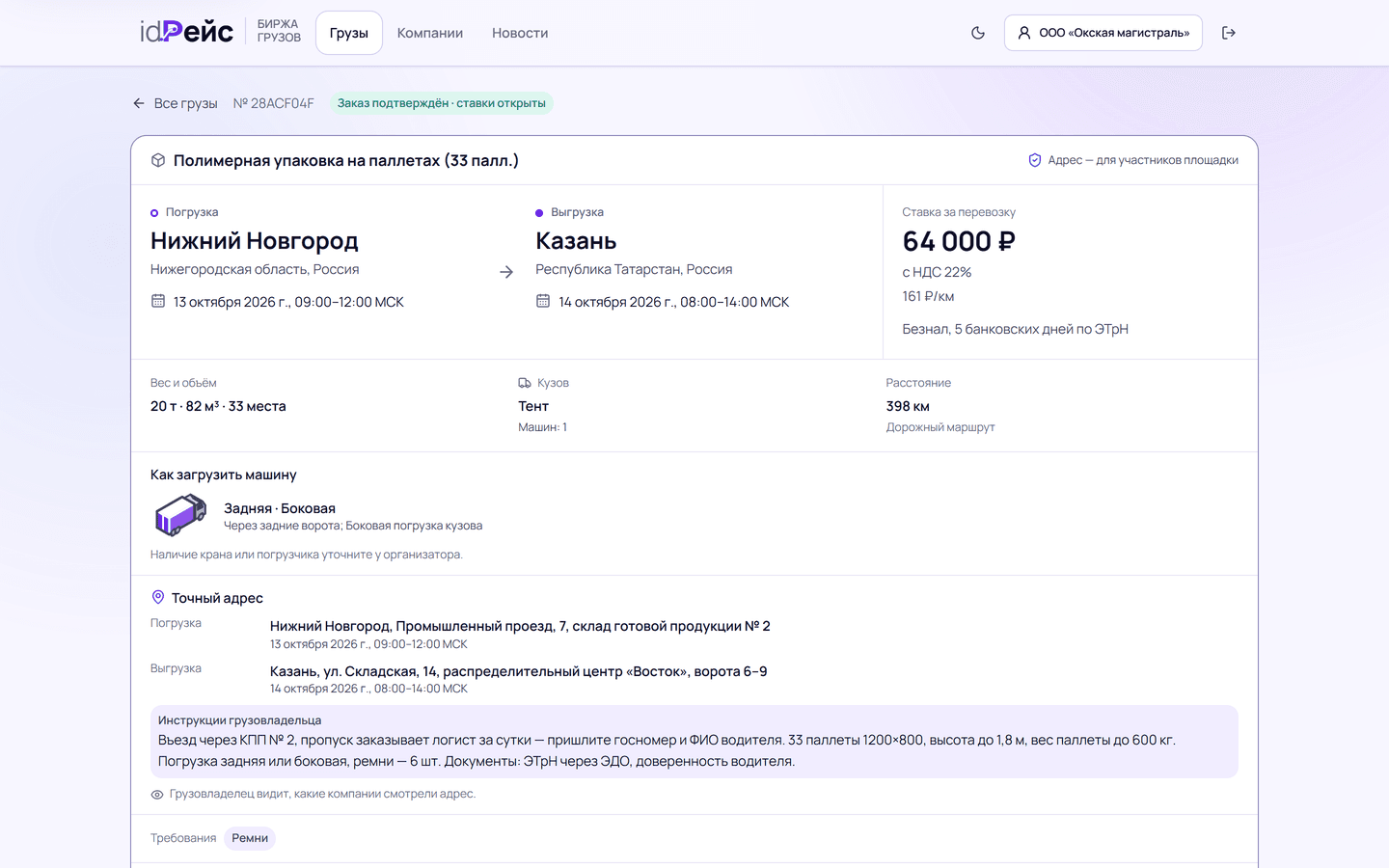Screen dimensions: 1389x868
Task: Click the 20 т · 82 м³ weight line
Action: 218,406
